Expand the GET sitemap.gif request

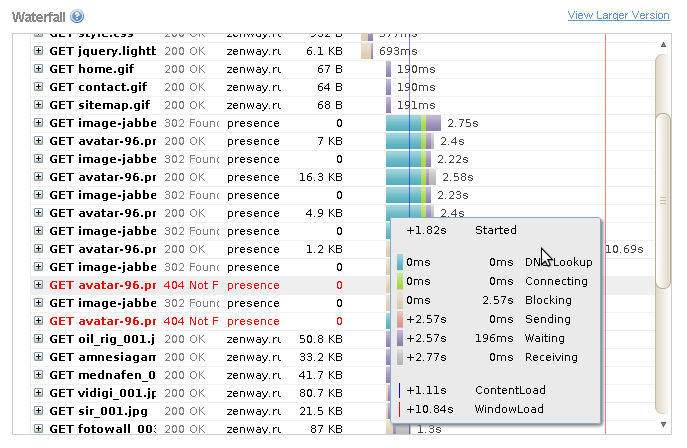tap(39, 105)
